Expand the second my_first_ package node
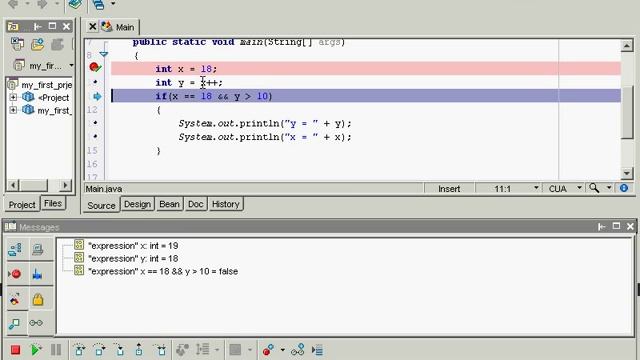This screenshot has height=360, width=640. [x=13, y=110]
